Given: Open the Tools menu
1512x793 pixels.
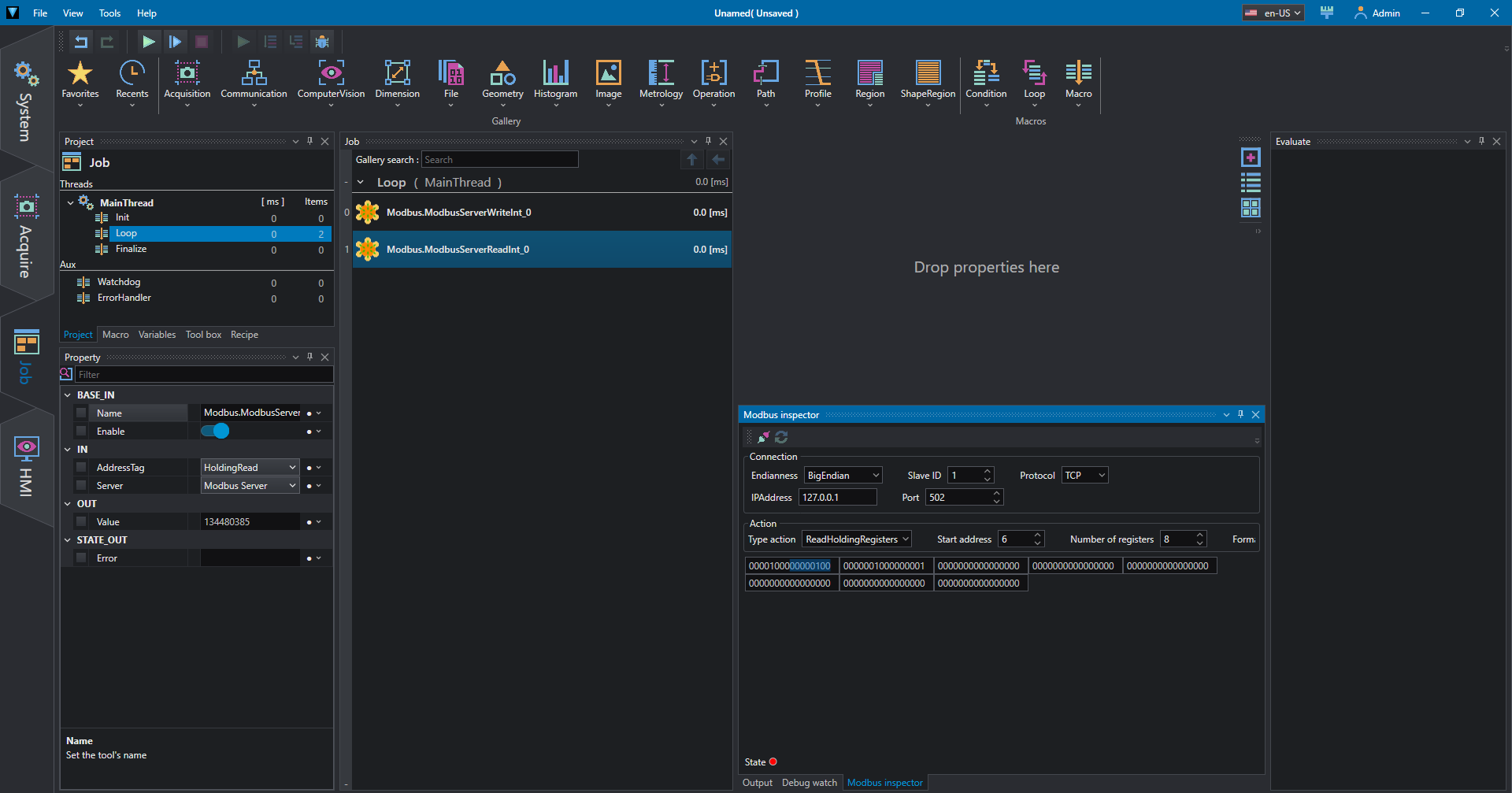Looking at the screenshot, I should coord(109,13).
